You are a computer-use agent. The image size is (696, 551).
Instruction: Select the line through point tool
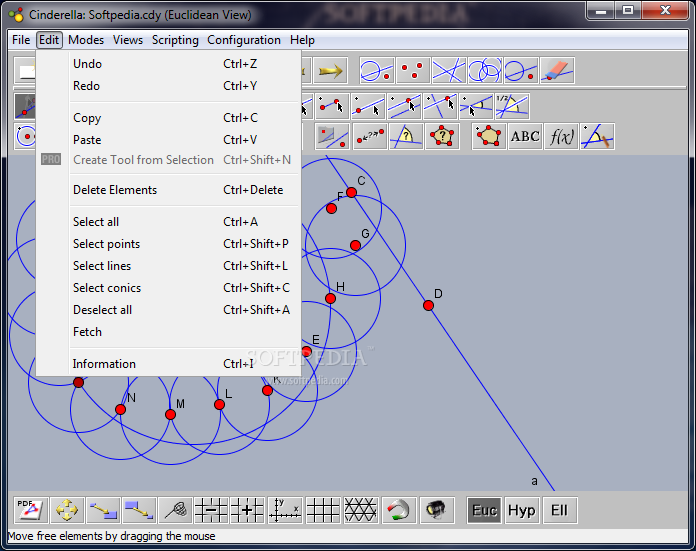tap(368, 106)
